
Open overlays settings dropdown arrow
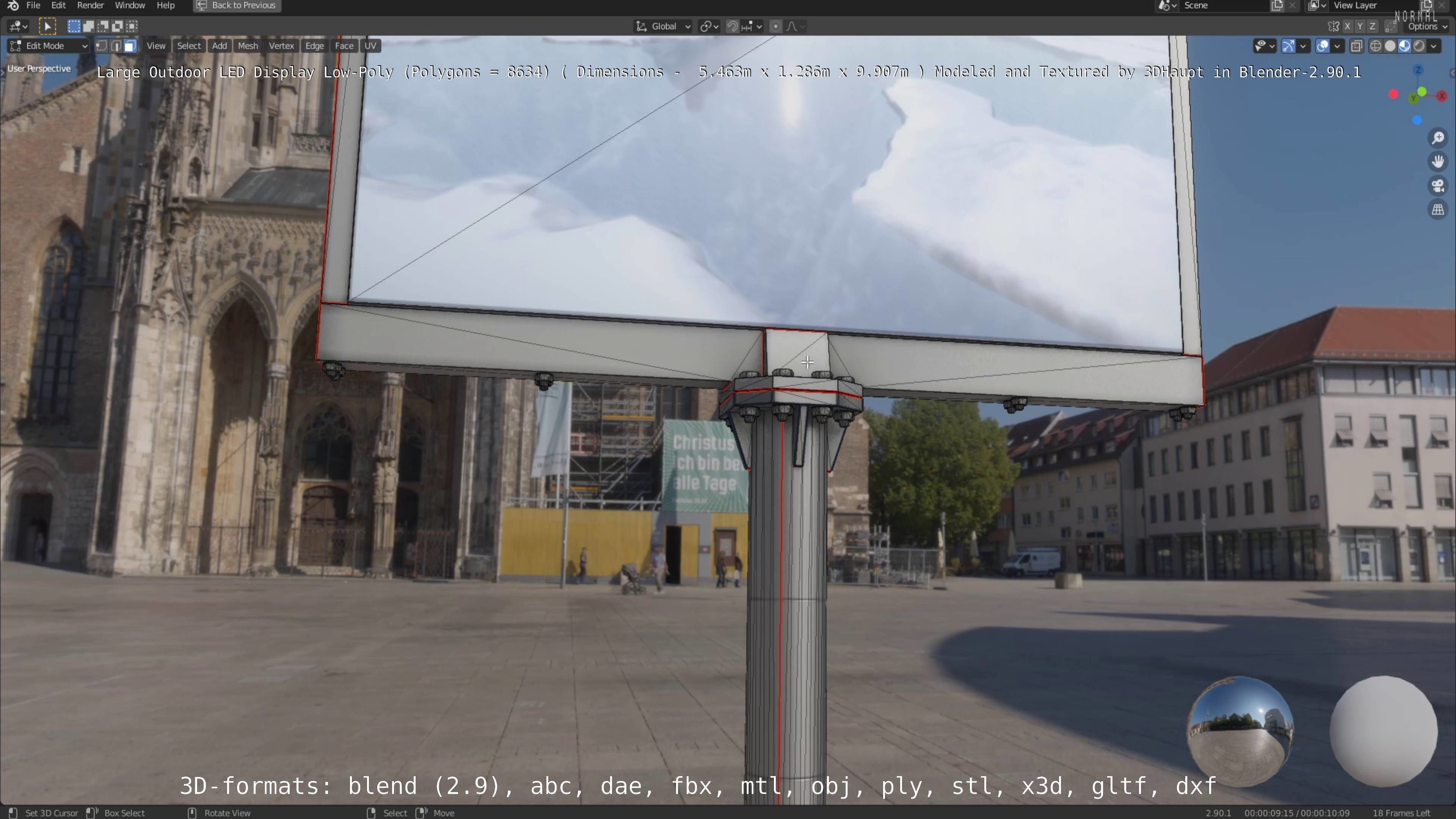[x=1337, y=46]
